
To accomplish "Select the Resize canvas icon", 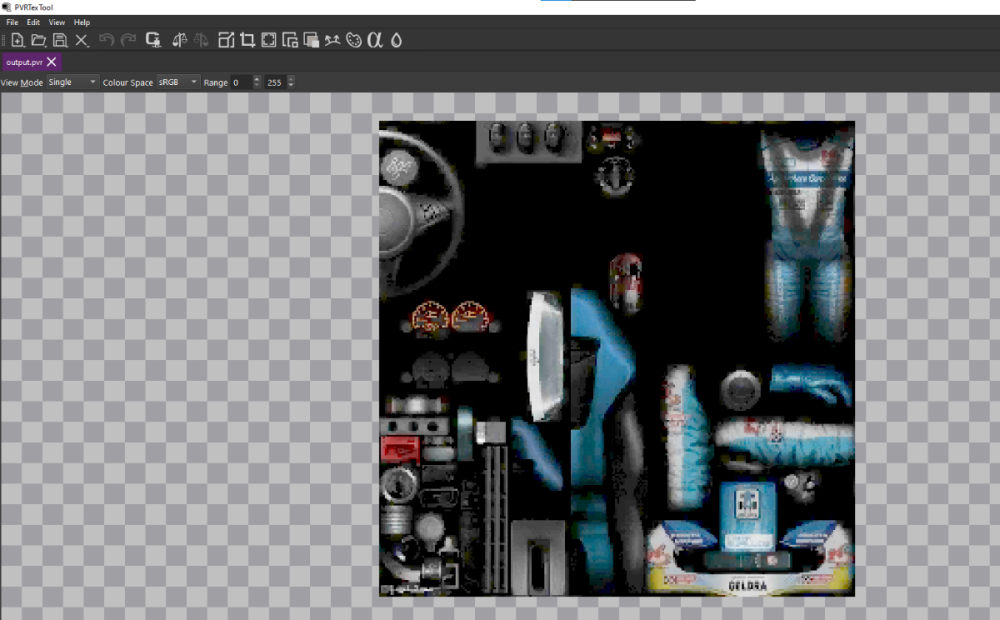I will (268, 40).
